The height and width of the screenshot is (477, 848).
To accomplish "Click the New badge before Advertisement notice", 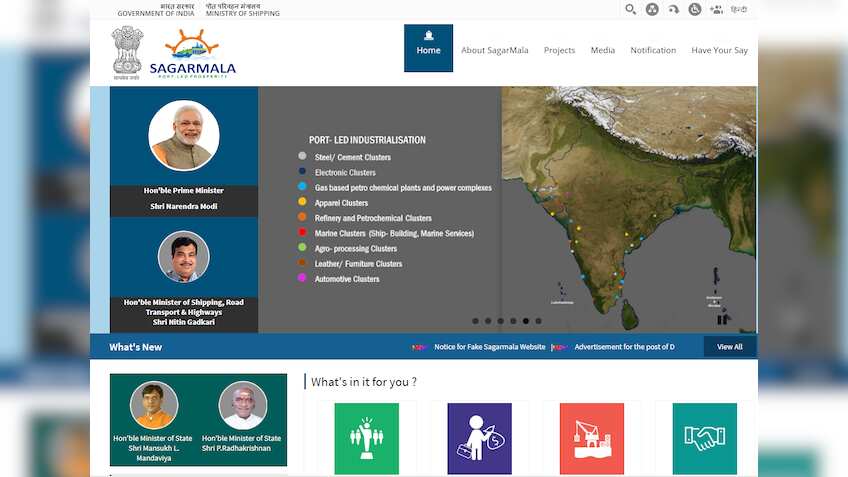I will coord(559,347).
